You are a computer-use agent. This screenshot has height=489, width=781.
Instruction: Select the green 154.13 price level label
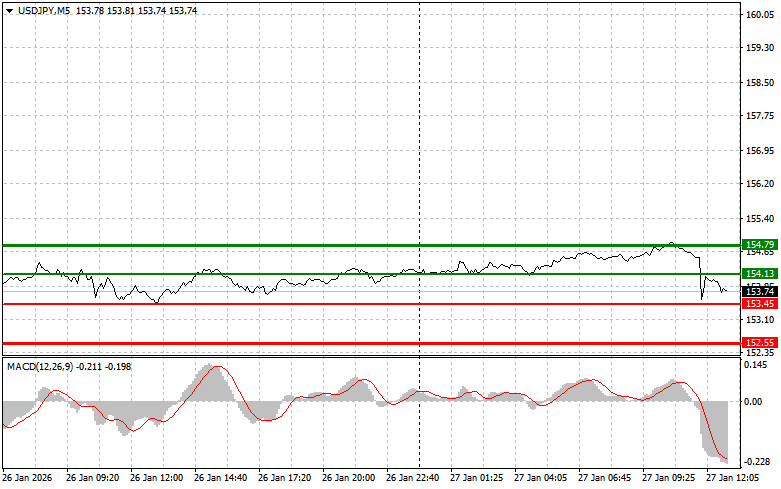click(760, 273)
